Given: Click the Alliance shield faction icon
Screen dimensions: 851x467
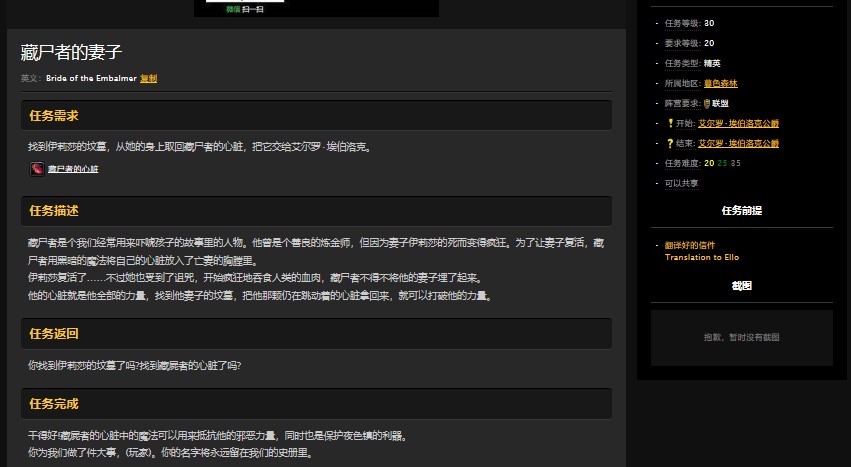Looking at the screenshot, I should point(707,103).
